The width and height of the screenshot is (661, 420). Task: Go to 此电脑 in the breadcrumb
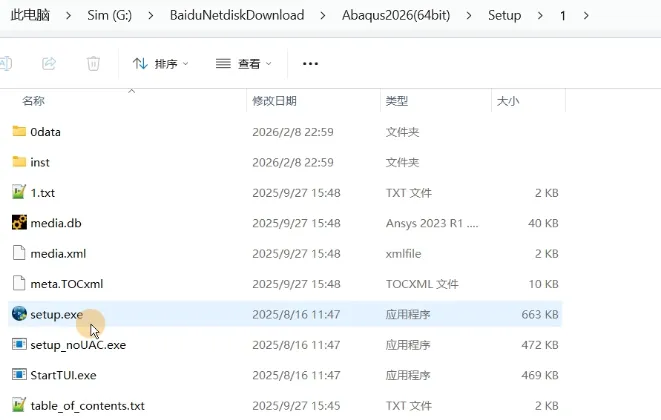[30, 15]
